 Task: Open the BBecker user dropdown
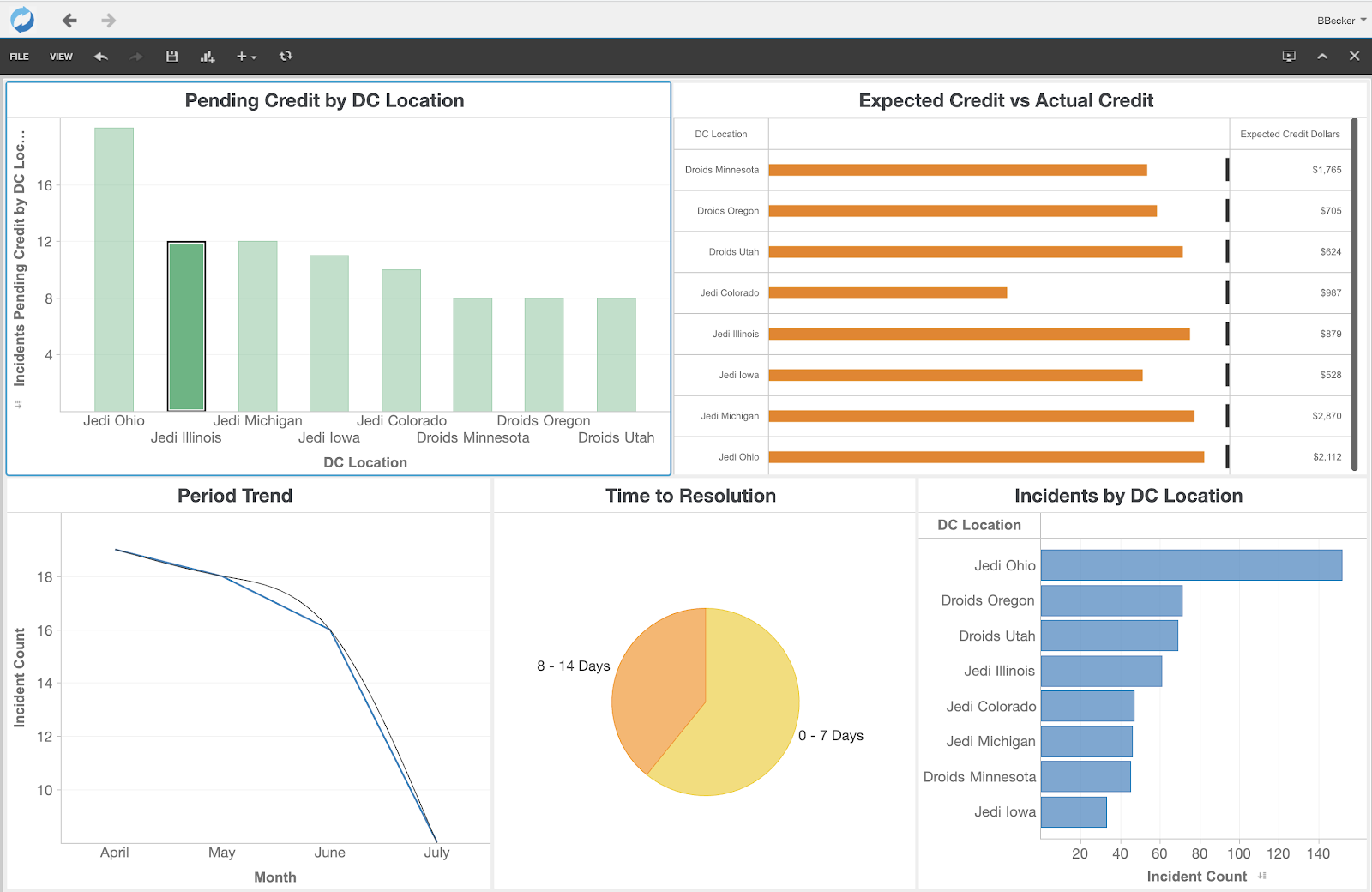pyautogui.click(x=1342, y=21)
